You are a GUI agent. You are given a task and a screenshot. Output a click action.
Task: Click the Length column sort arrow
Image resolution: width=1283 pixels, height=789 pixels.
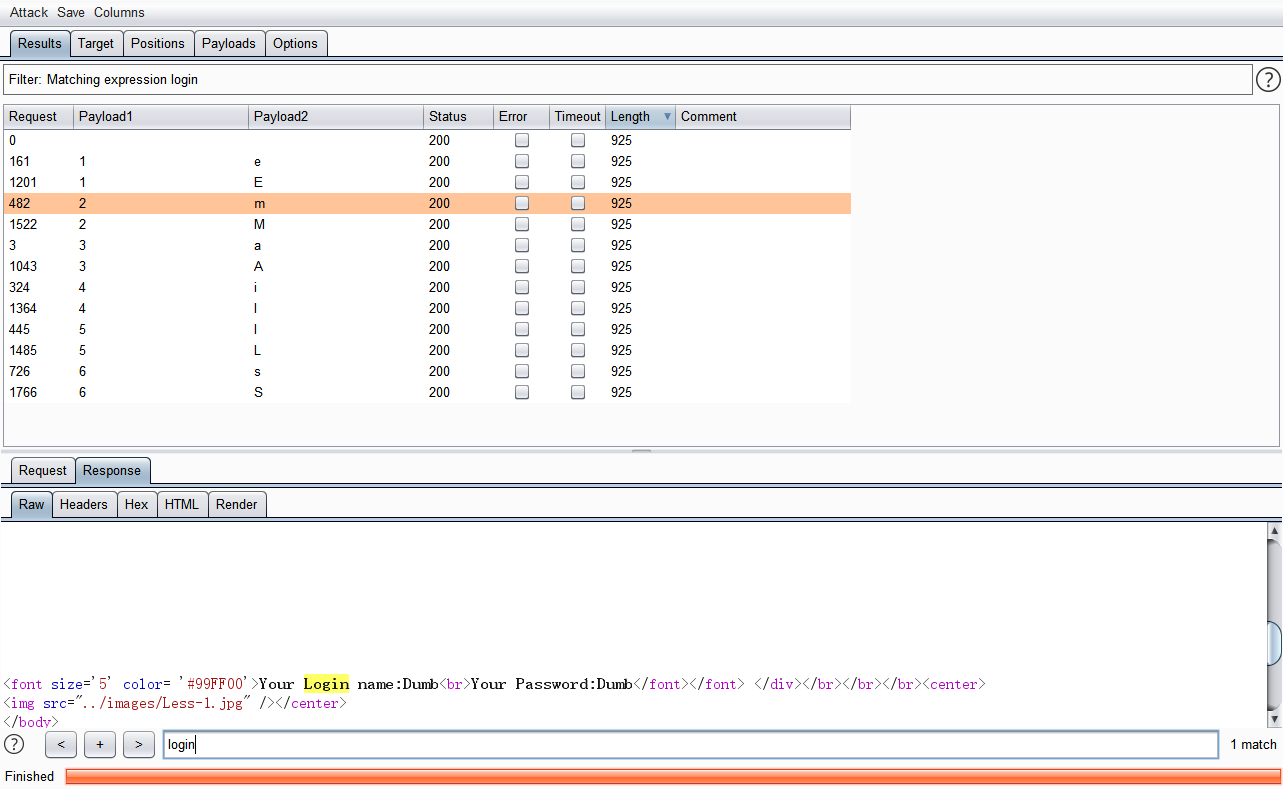pyautogui.click(x=667, y=117)
